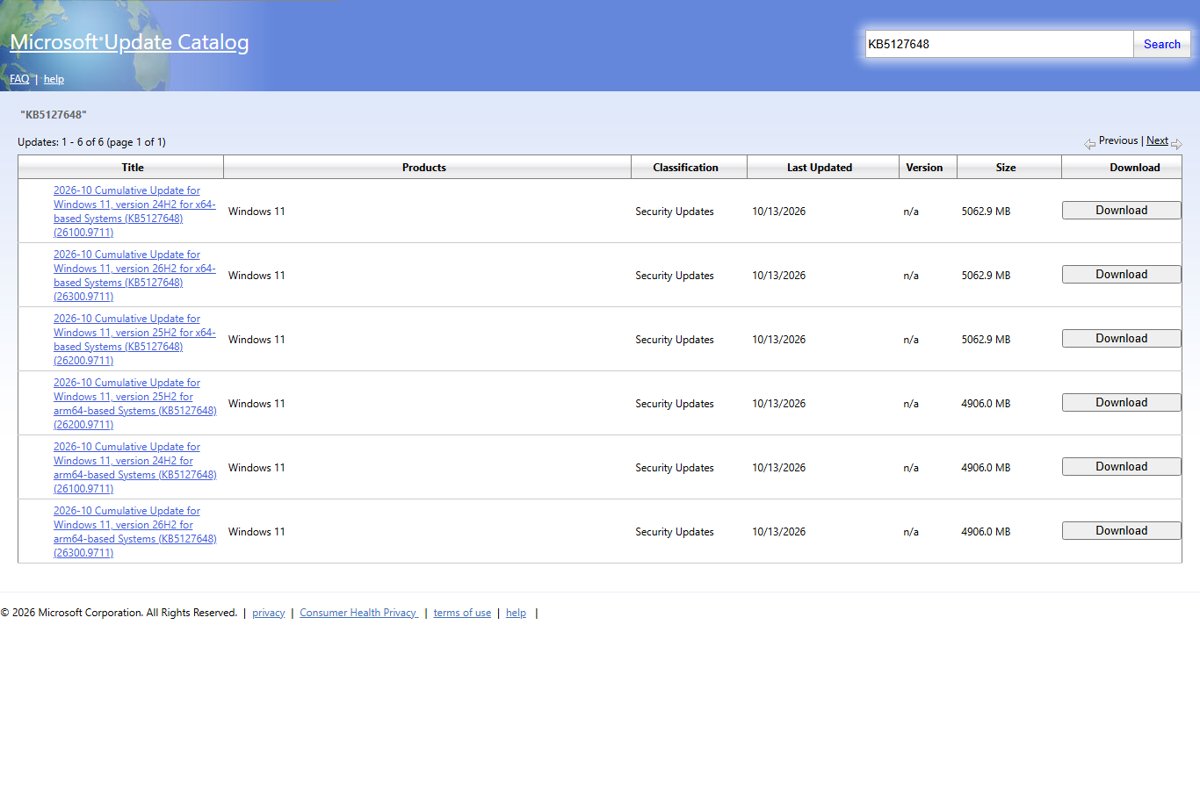Download the 25H2 arm64-based update
Screen dimensions: 1200x790
point(1121,402)
